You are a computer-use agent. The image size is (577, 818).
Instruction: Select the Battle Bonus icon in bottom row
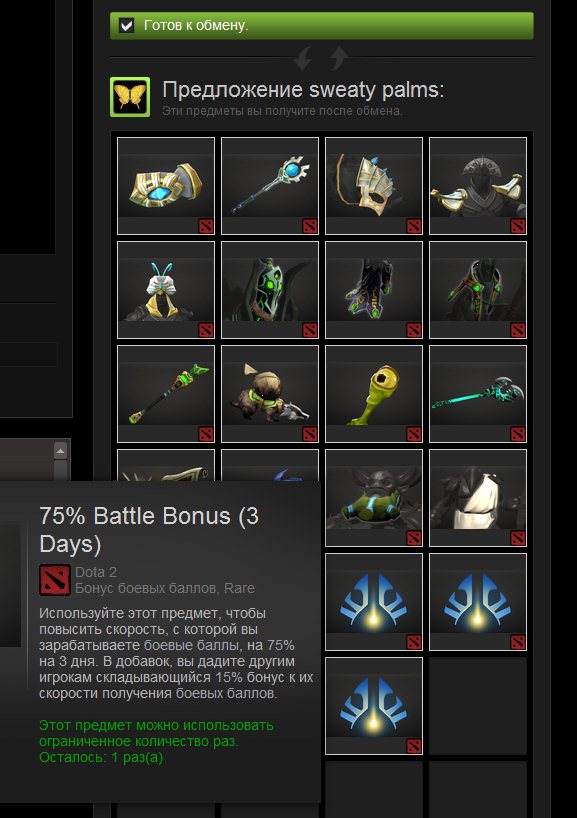pyautogui.click(x=374, y=705)
